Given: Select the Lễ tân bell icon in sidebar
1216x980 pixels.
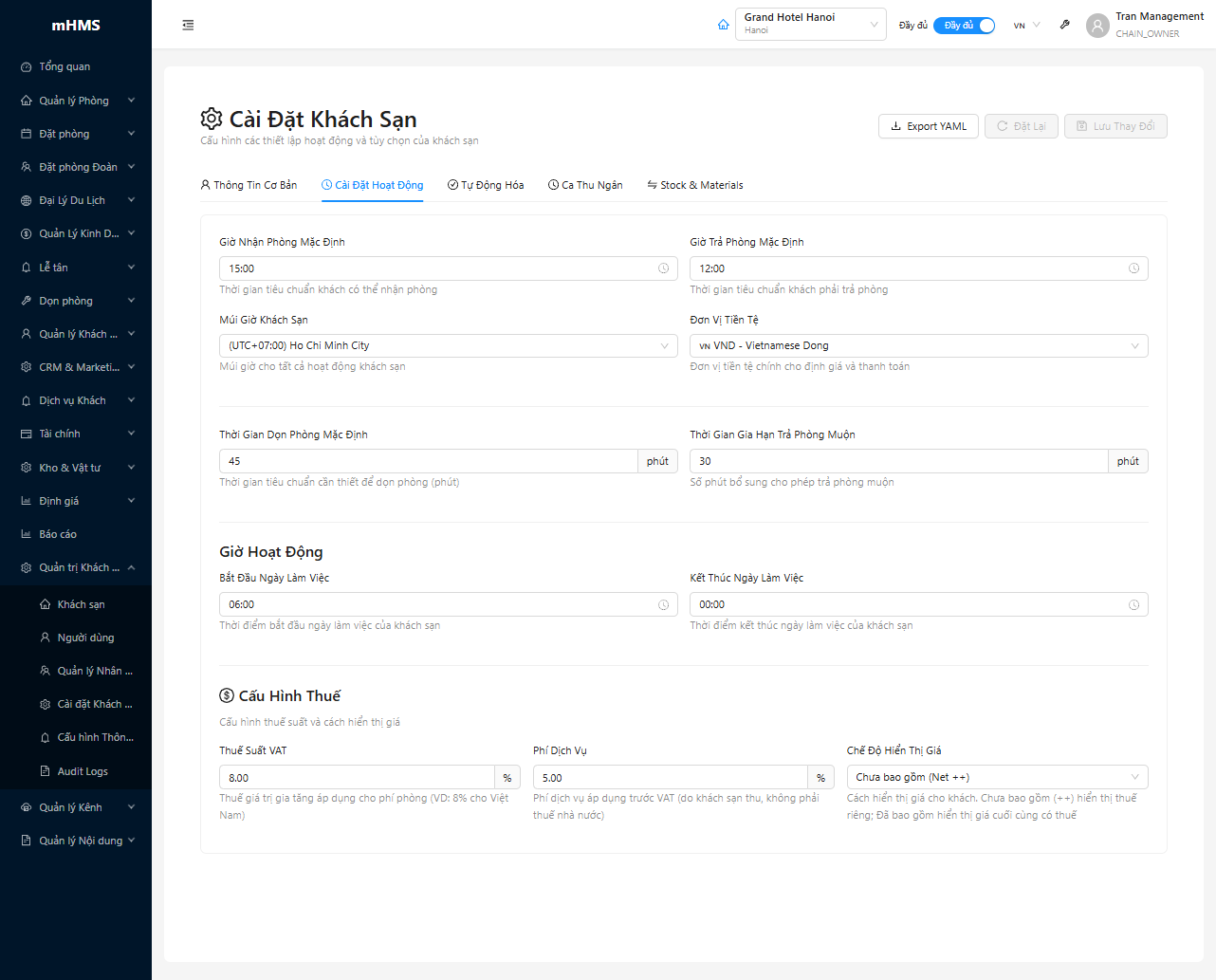Looking at the screenshot, I should click(24, 267).
